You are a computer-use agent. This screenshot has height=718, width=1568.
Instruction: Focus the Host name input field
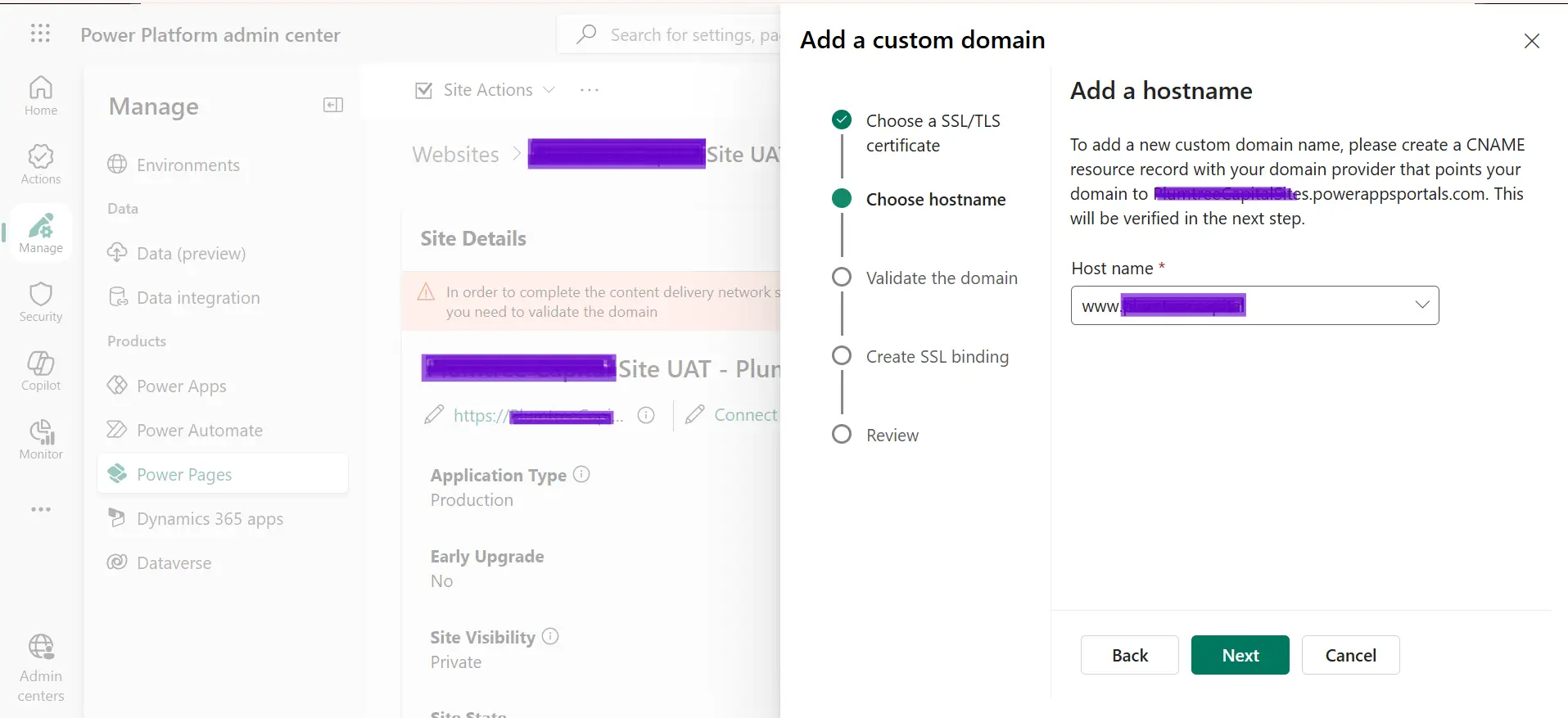[1254, 305]
